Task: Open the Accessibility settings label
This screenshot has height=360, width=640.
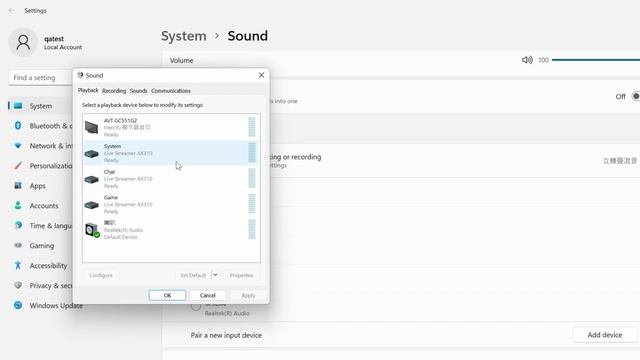Action: (48, 266)
